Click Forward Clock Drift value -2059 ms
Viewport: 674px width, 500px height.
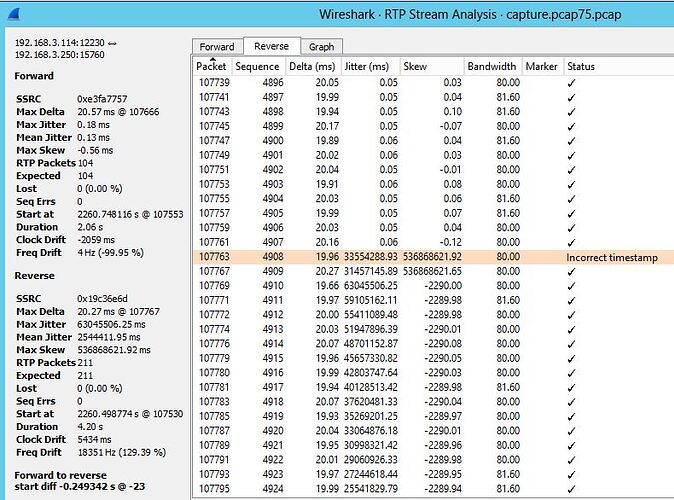coord(95,240)
